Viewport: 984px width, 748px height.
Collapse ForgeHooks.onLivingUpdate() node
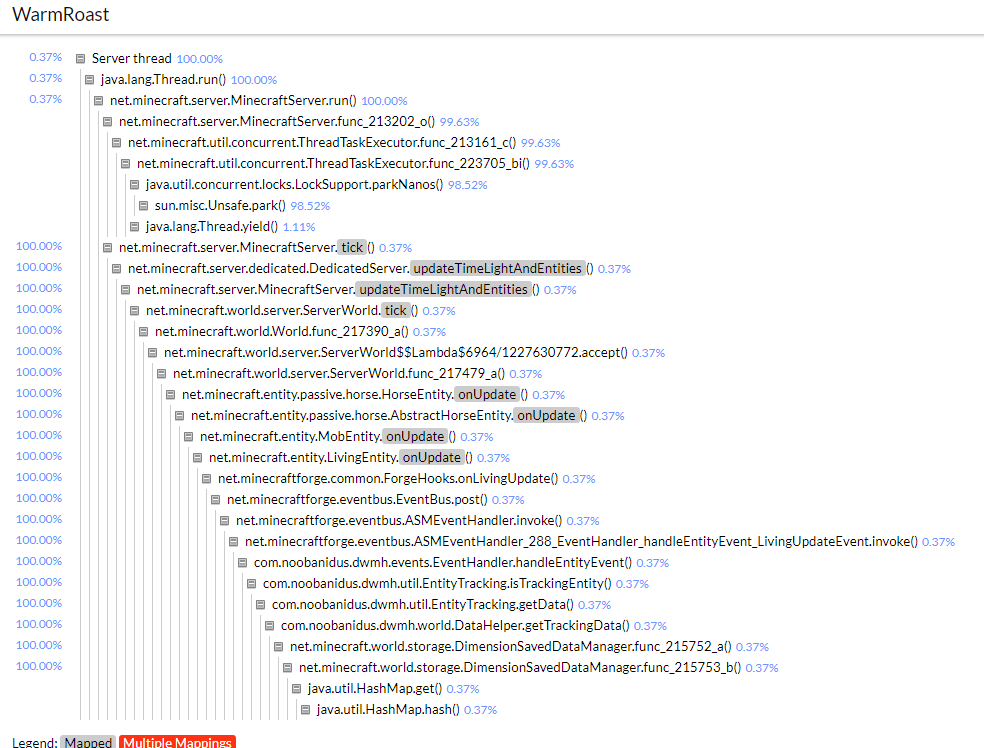point(206,479)
